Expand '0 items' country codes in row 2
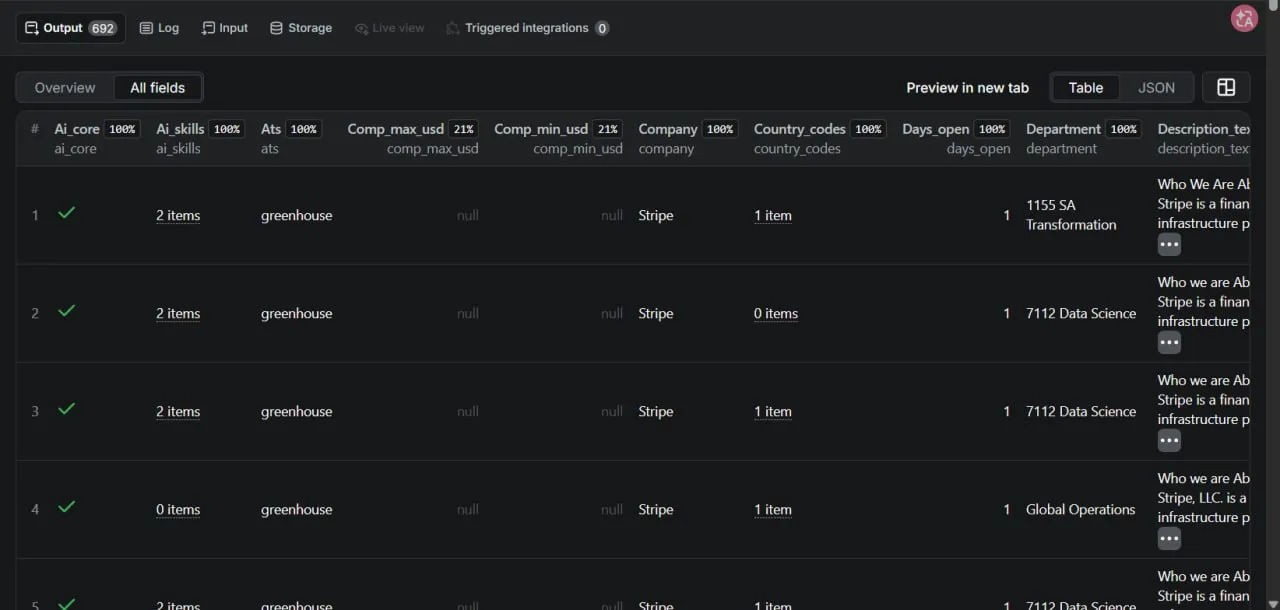The width and height of the screenshot is (1280, 610). (776, 313)
